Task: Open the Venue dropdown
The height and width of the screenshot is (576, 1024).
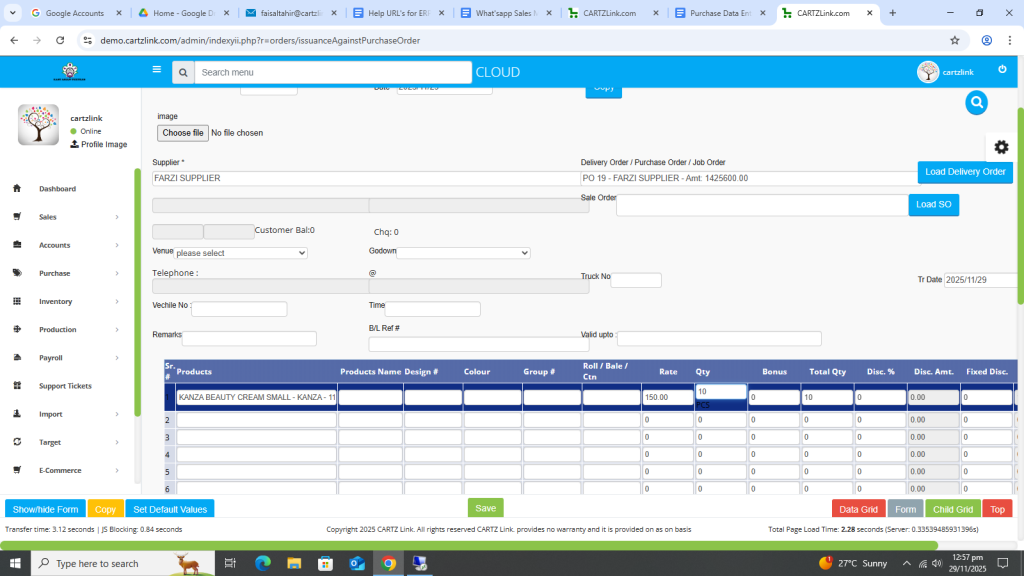Action: 240,253
